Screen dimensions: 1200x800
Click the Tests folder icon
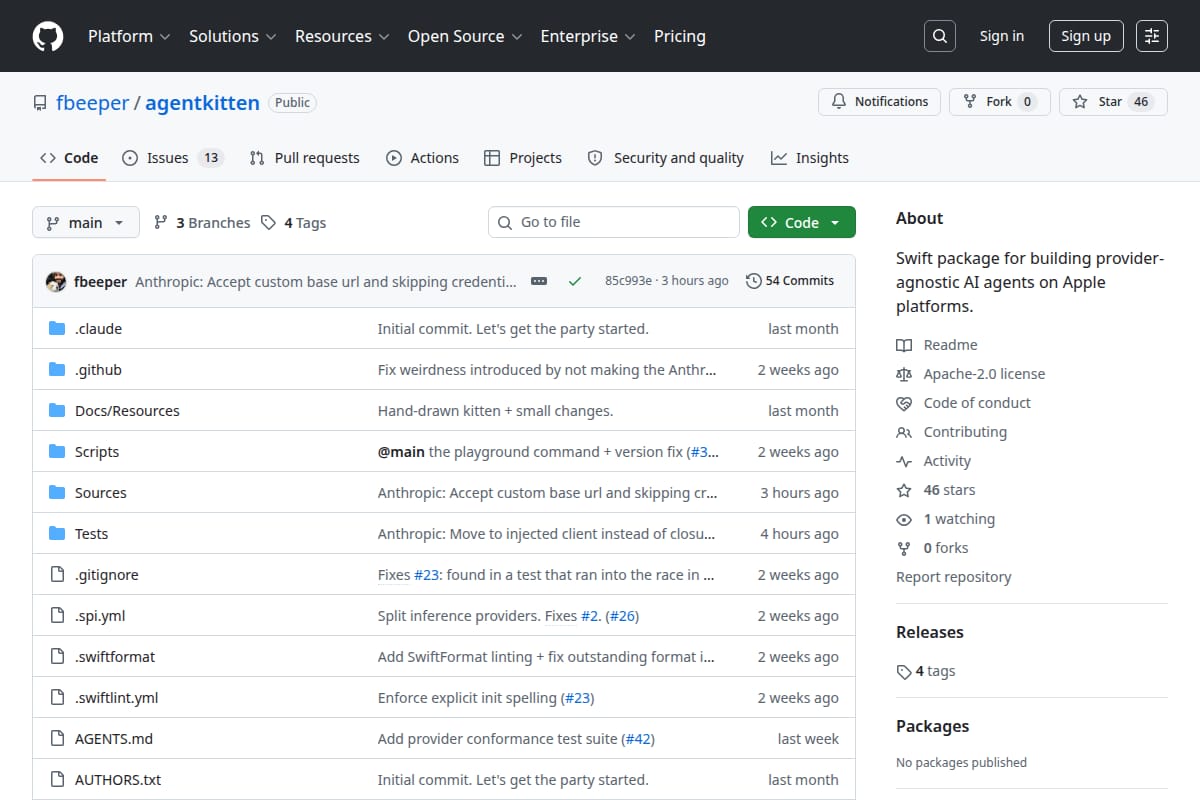[57, 534]
